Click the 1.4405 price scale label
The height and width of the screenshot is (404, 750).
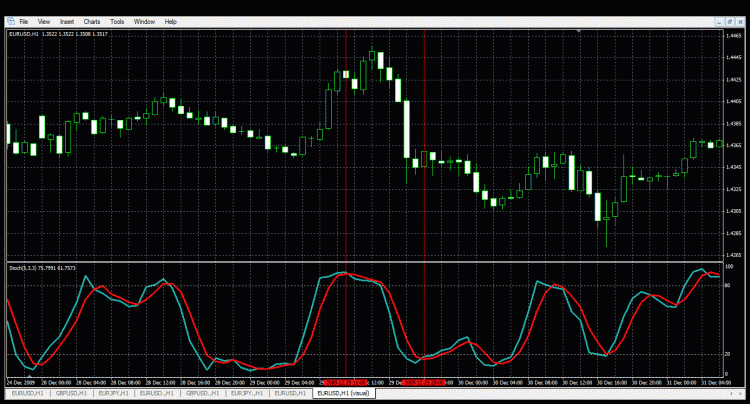(x=734, y=101)
